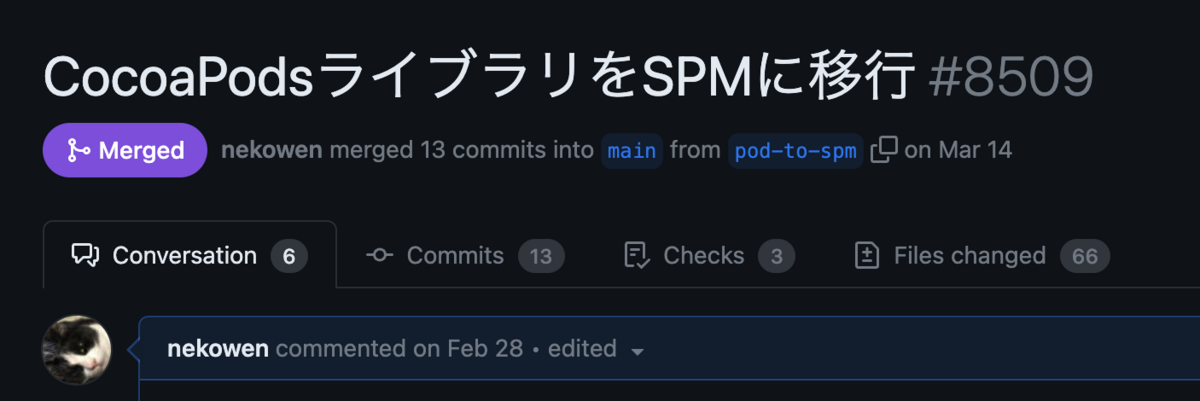Open the main branch link
Image resolution: width=1200 pixels, height=401 pixels.
(632, 151)
